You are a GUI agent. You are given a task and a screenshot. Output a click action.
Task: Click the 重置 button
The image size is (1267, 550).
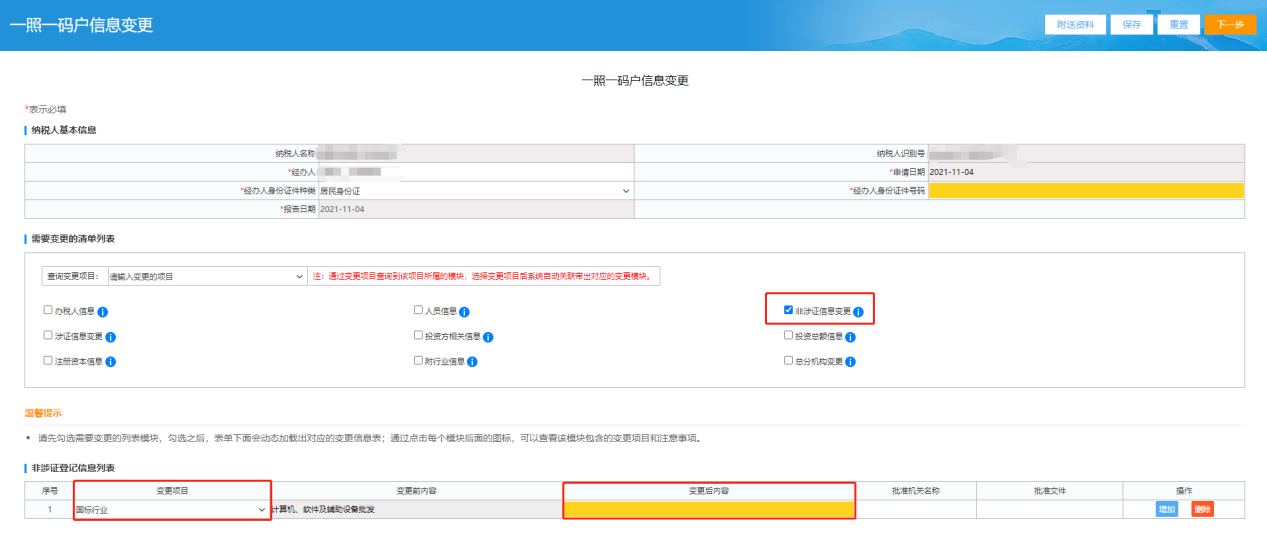coord(1178,25)
